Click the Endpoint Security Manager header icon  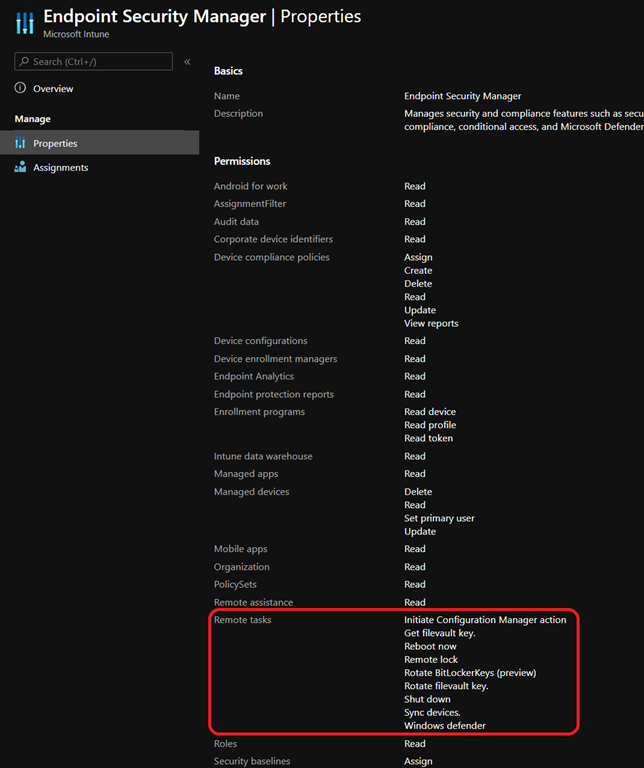pos(24,23)
